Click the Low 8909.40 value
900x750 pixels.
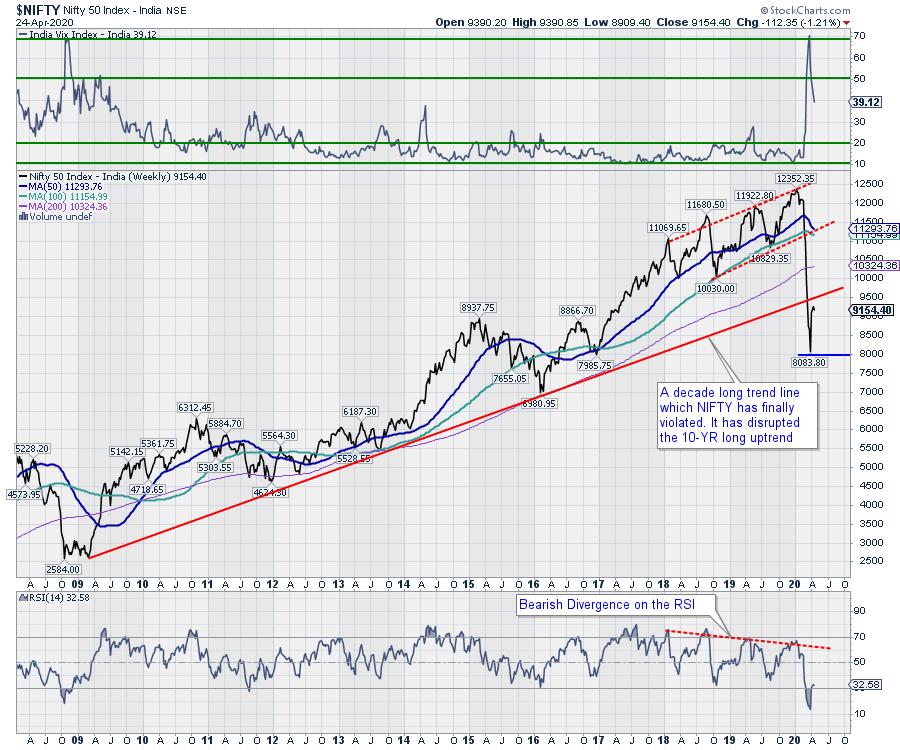coord(617,22)
